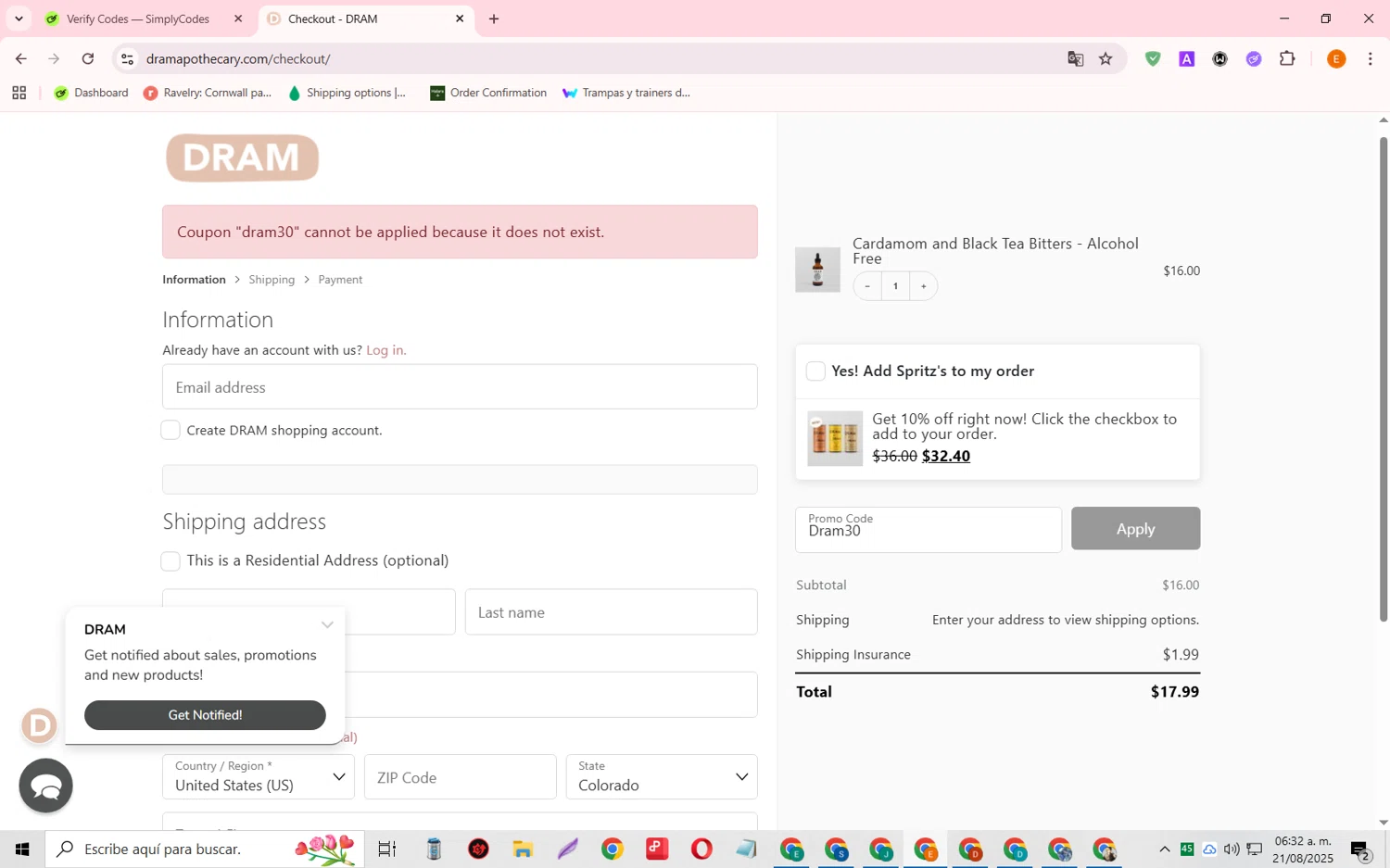Click the Log in link
This screenshot has width=1390, height=868.
click(x=385, y=350)
